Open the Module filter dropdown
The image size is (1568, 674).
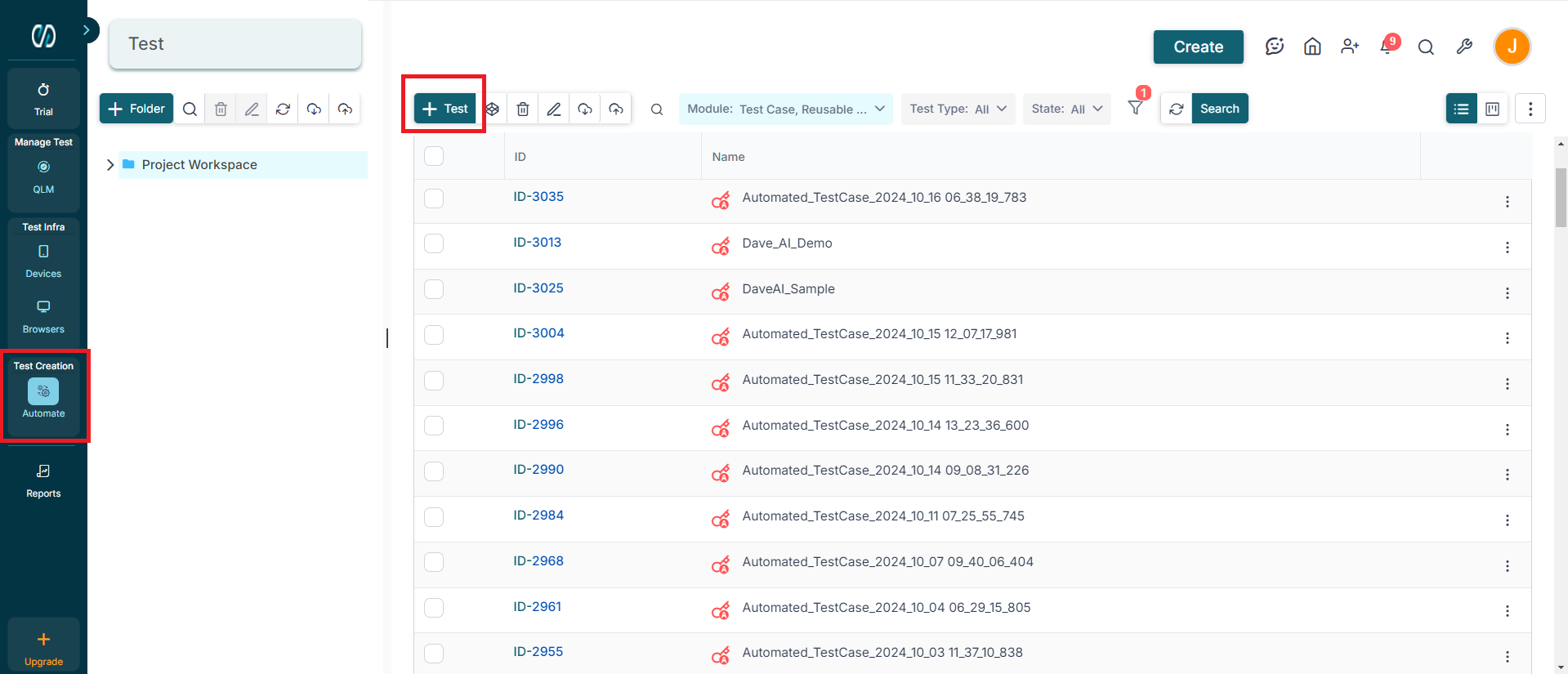[x=786, y=109]
